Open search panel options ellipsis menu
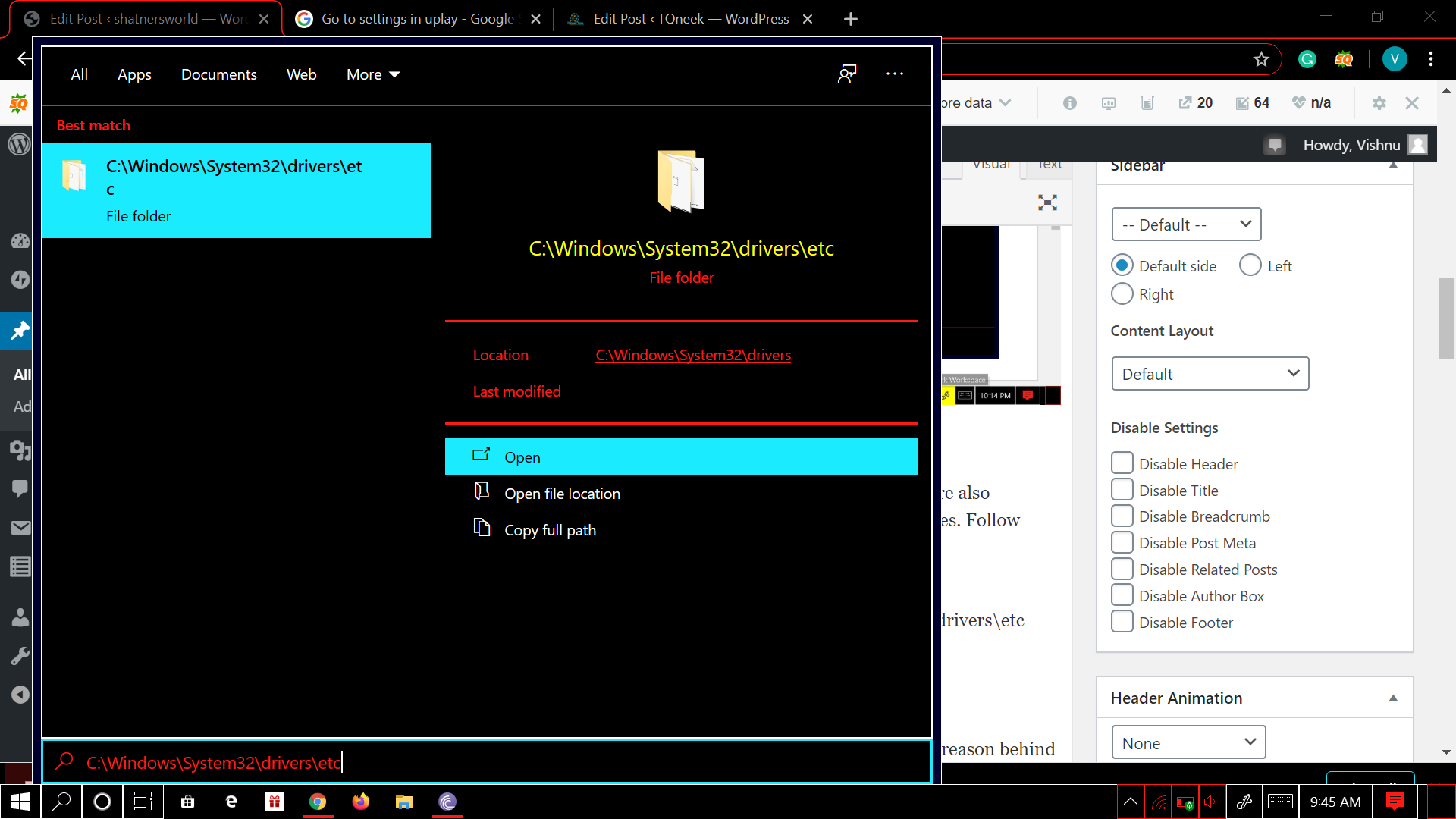Viewport: 1456px width, 819px height. 895,74
